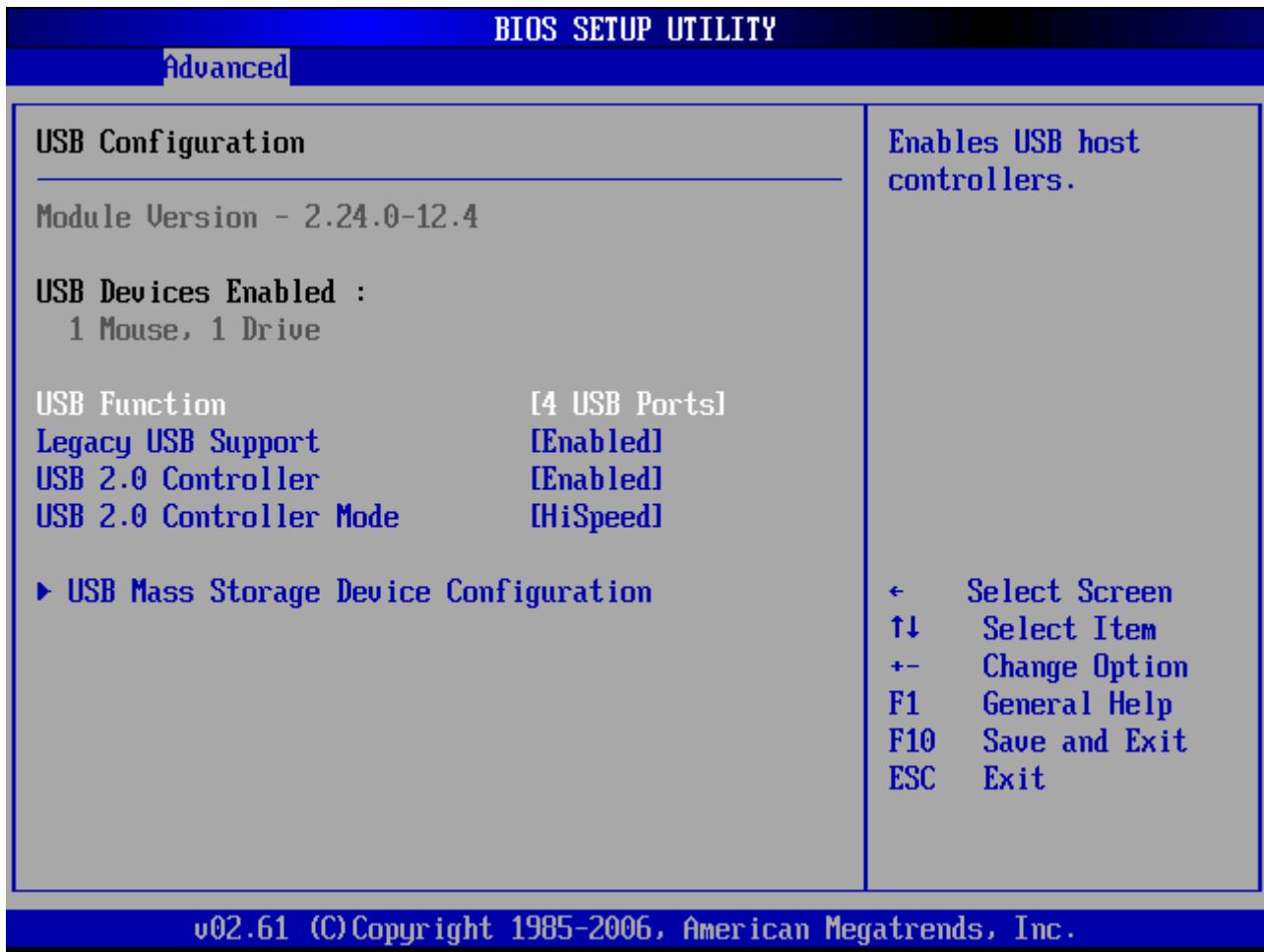Viewport: 1264px width, 952px height.
Task: Click F10 Save and Exit hint
Action: [1036, 741]
